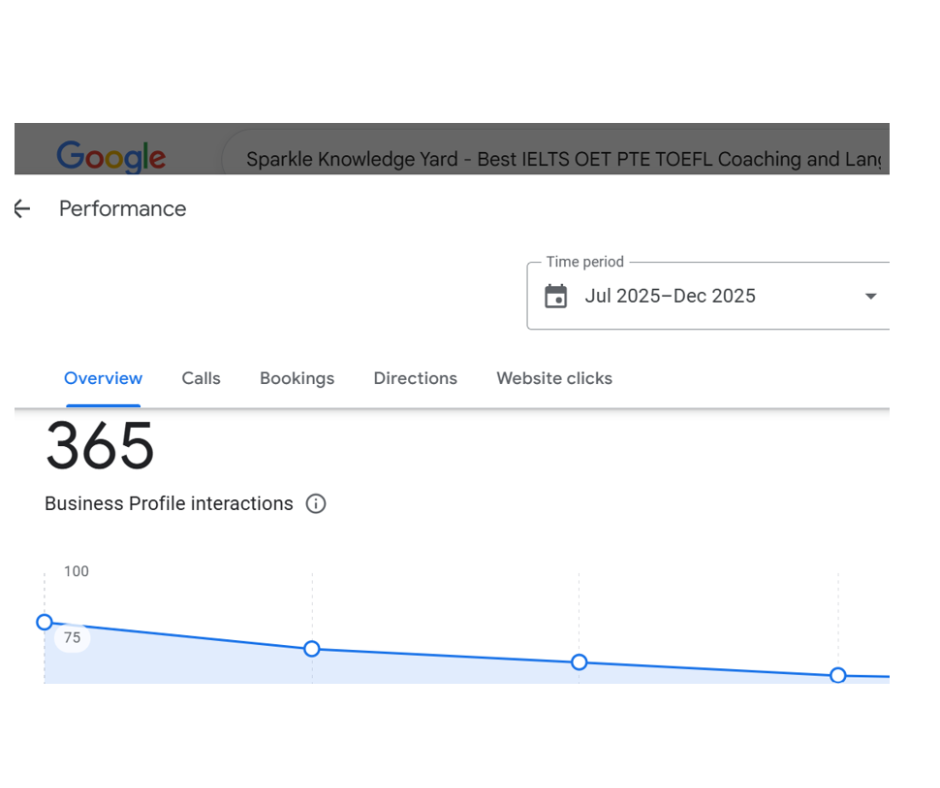Image resolution: width=940 pixels, height=788 pixels.
Task: Select the Jul 2025–Dec 2025 date range
Action: point(670,296)
